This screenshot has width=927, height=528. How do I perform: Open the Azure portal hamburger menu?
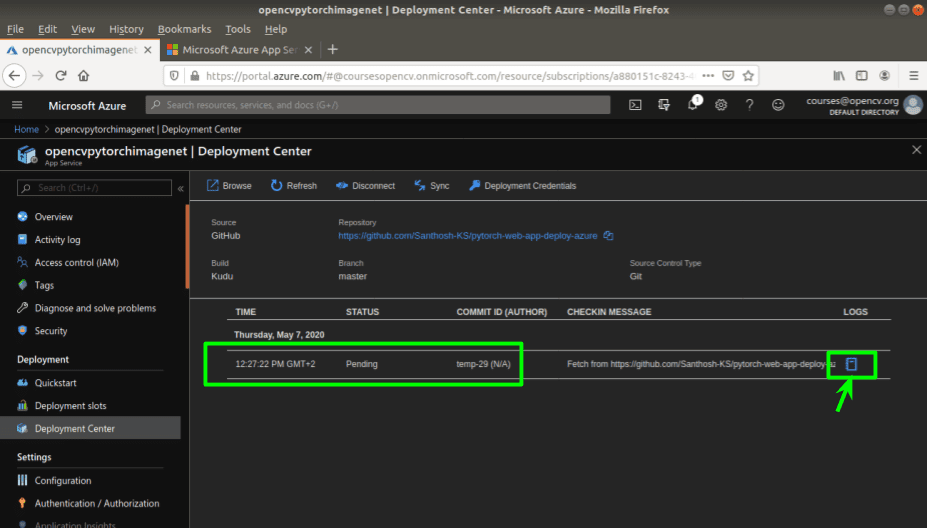click(17, 105)
